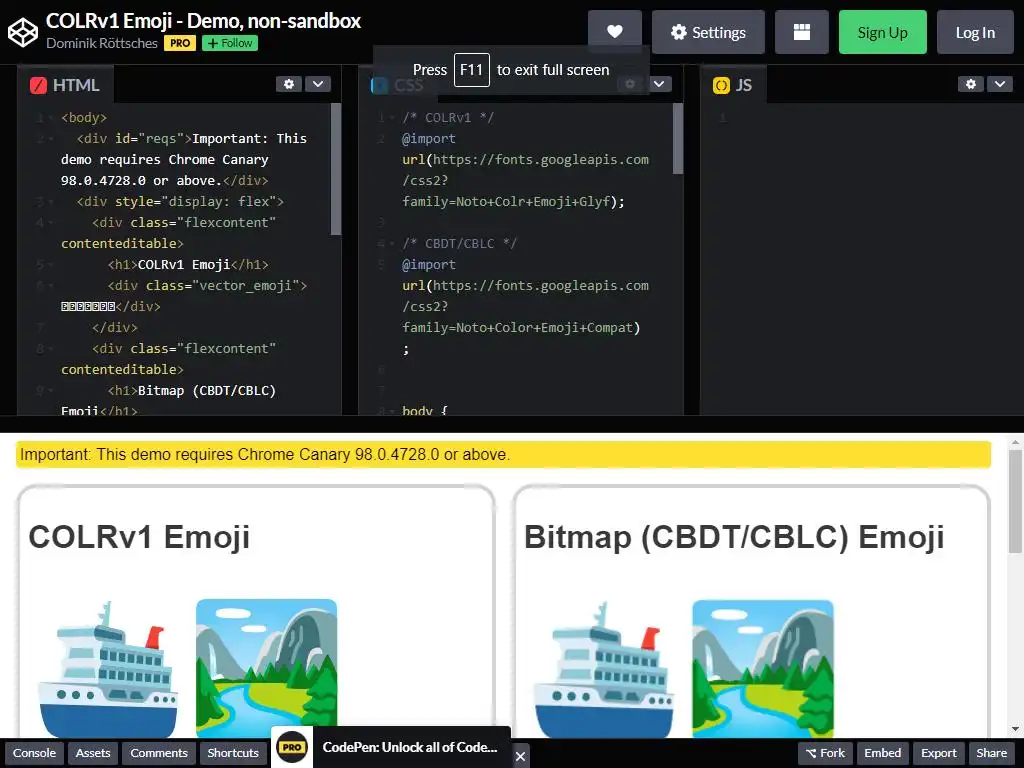Fold CSS line 4 CBDT/CBLC comment
This screenshot has height=768, width=1024.
pos(392,244)
